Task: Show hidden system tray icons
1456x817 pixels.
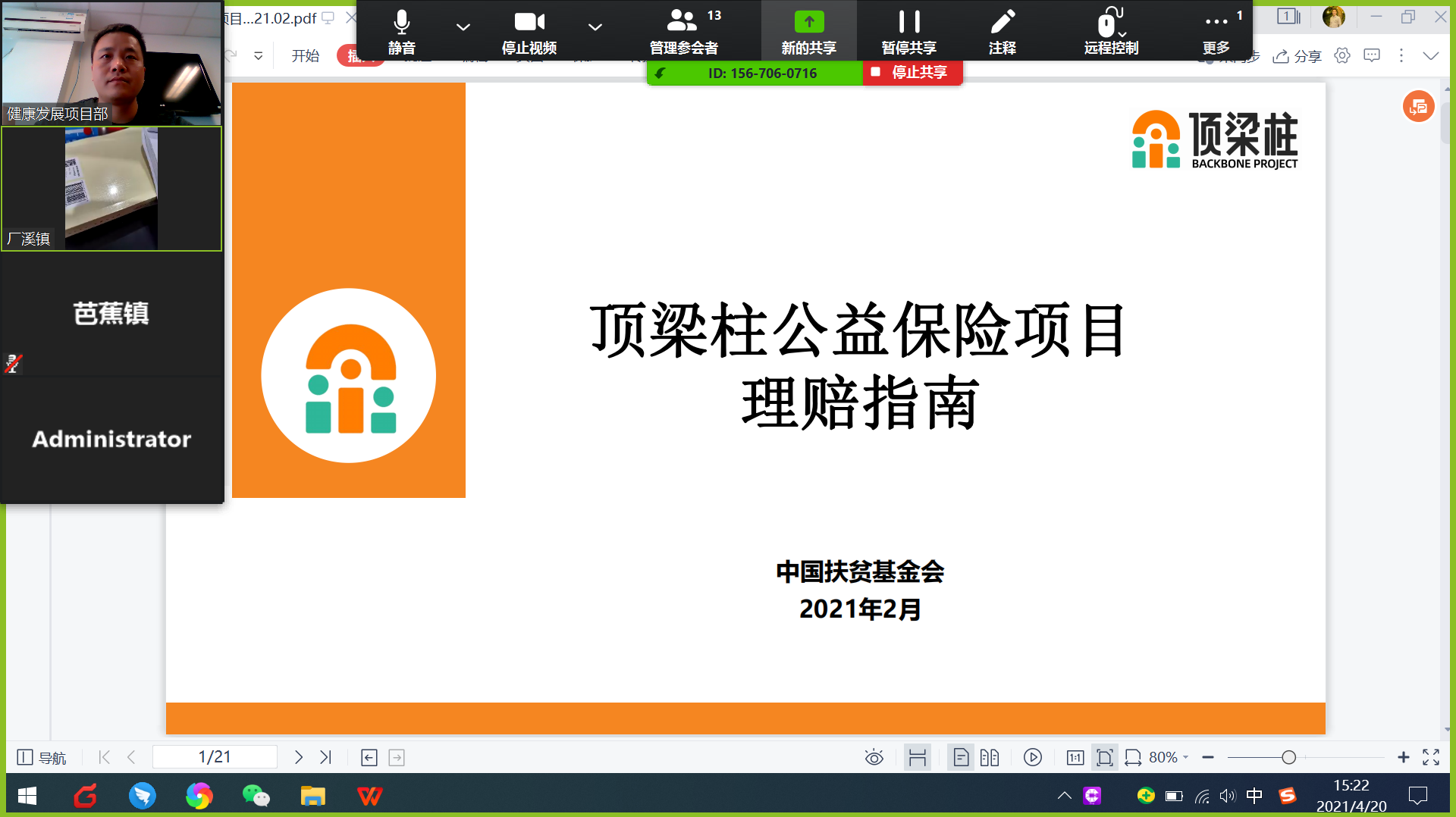Action: click(x=1065, y=796)
